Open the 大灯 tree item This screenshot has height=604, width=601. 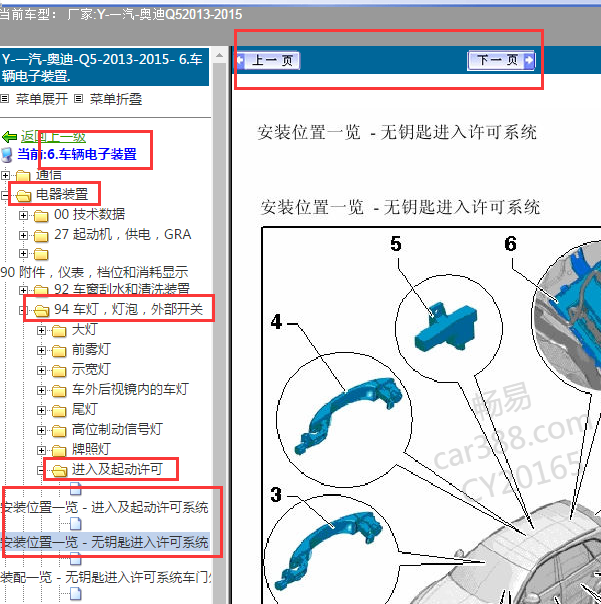tap(85, 330)
